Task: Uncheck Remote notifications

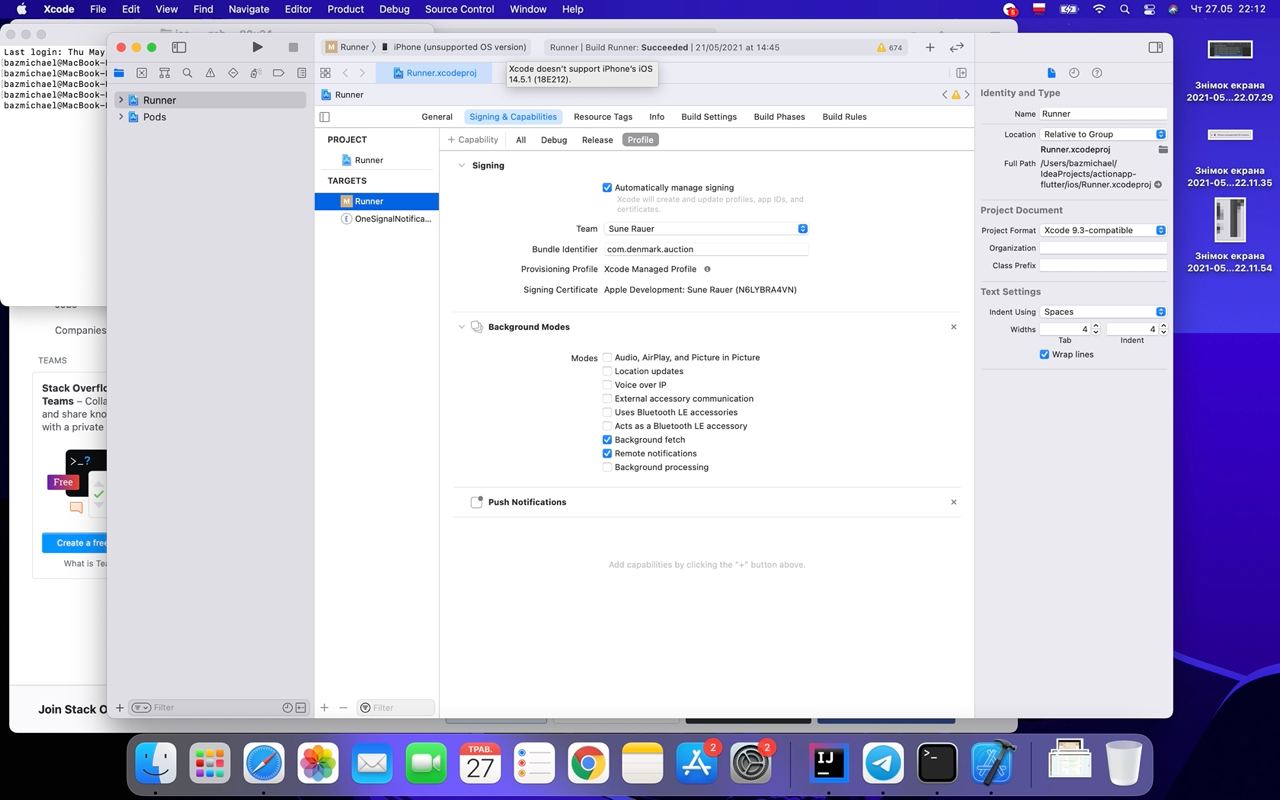Action: point(607,454)
